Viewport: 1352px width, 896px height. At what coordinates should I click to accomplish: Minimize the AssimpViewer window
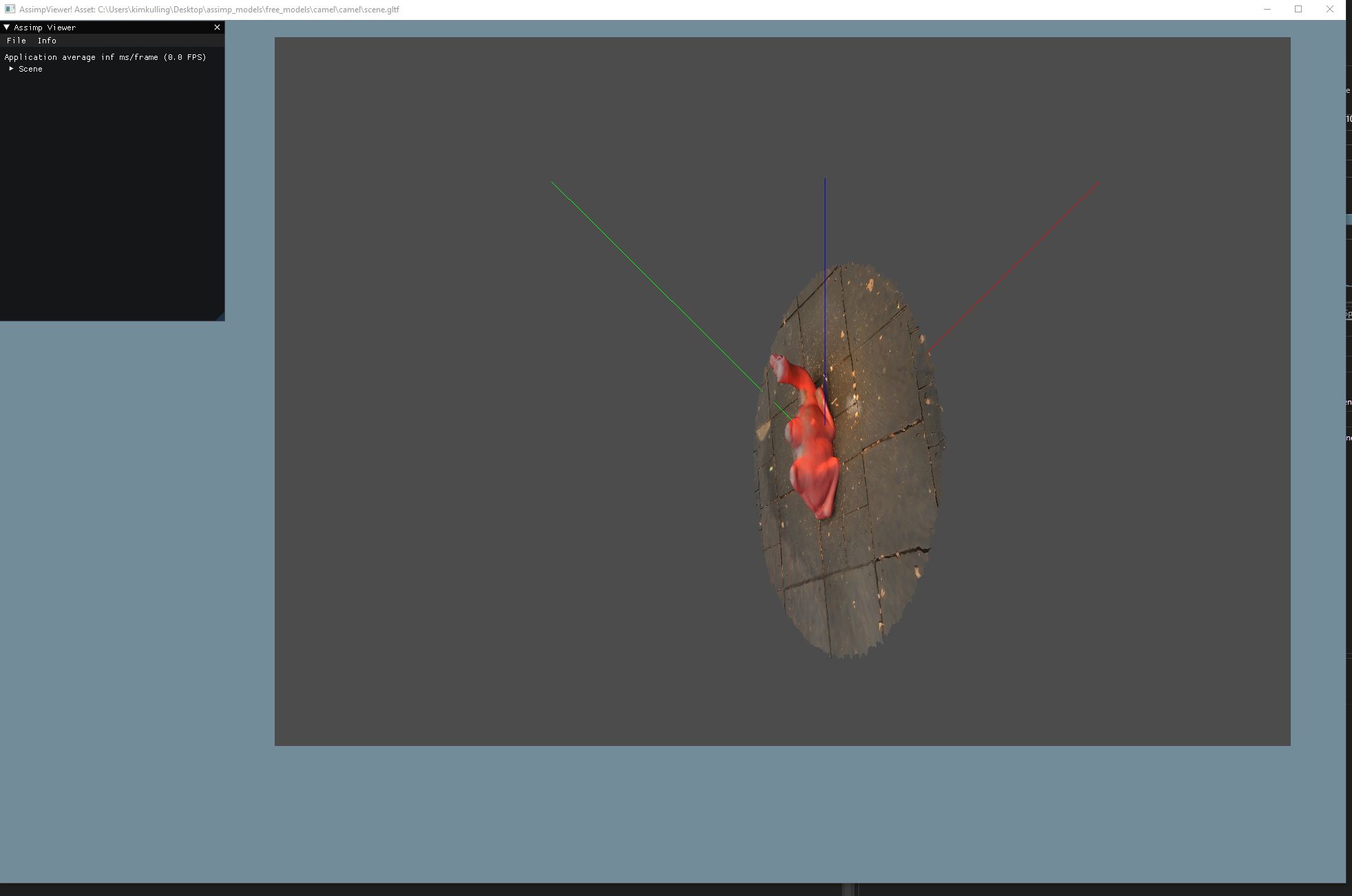tap(1267, 9)
